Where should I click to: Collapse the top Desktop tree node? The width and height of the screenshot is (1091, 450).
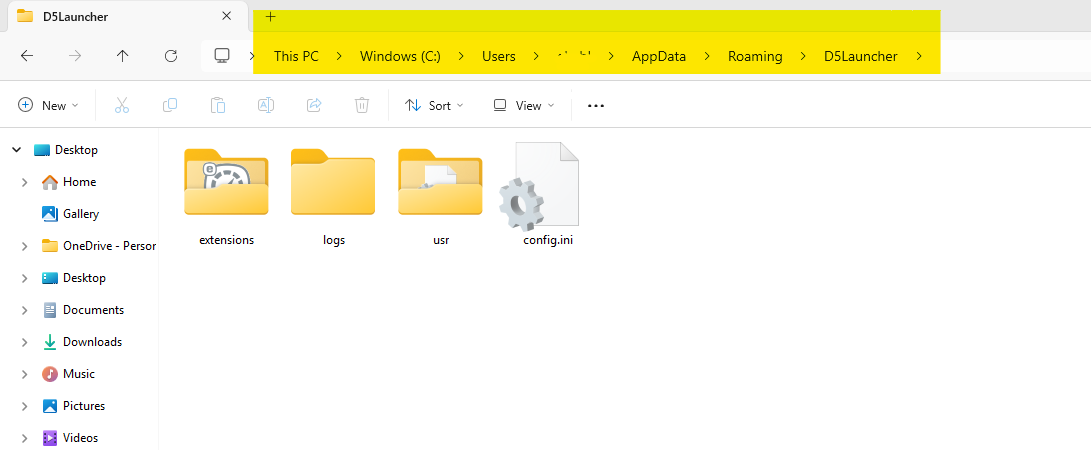point(17,150)
